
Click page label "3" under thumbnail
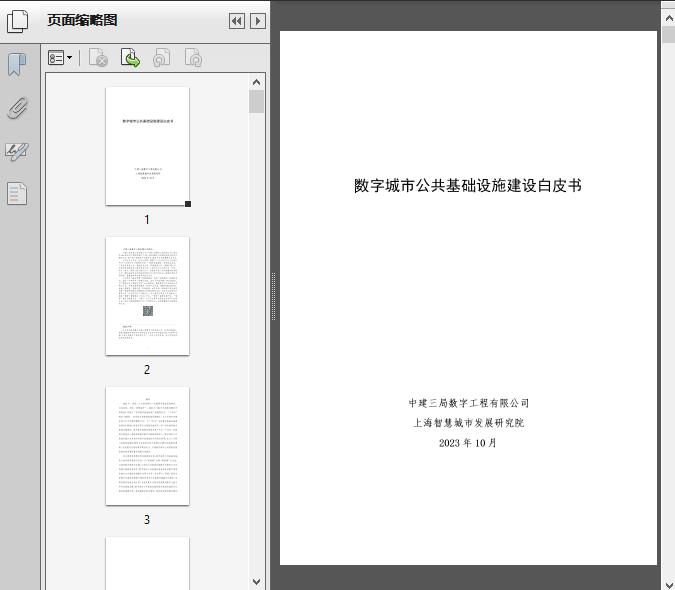coord(147,520)
